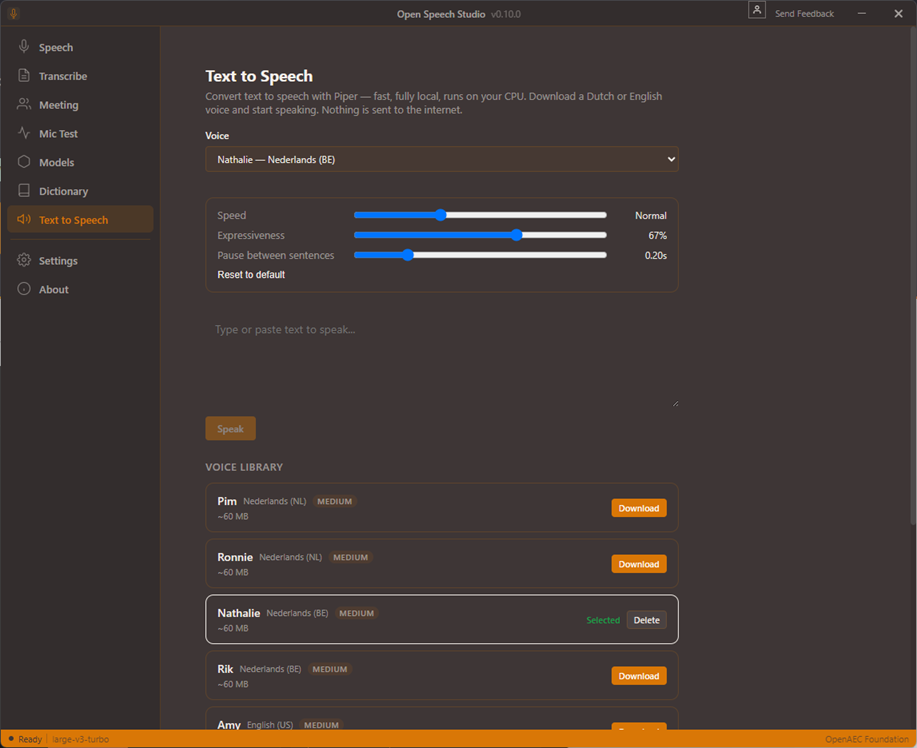This screenshot has height=748, width=917.
Task: Click the Settings gear icon
Action: pyautogui.click(x=24, y=260)
